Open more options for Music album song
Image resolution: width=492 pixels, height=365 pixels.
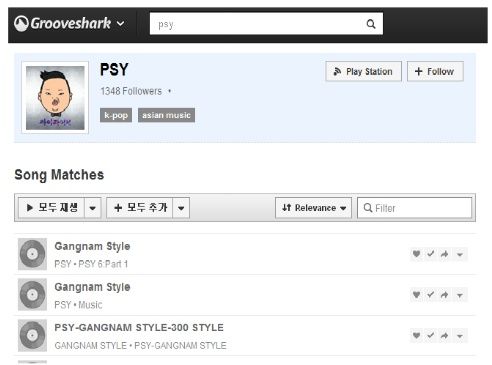[460, 295]
